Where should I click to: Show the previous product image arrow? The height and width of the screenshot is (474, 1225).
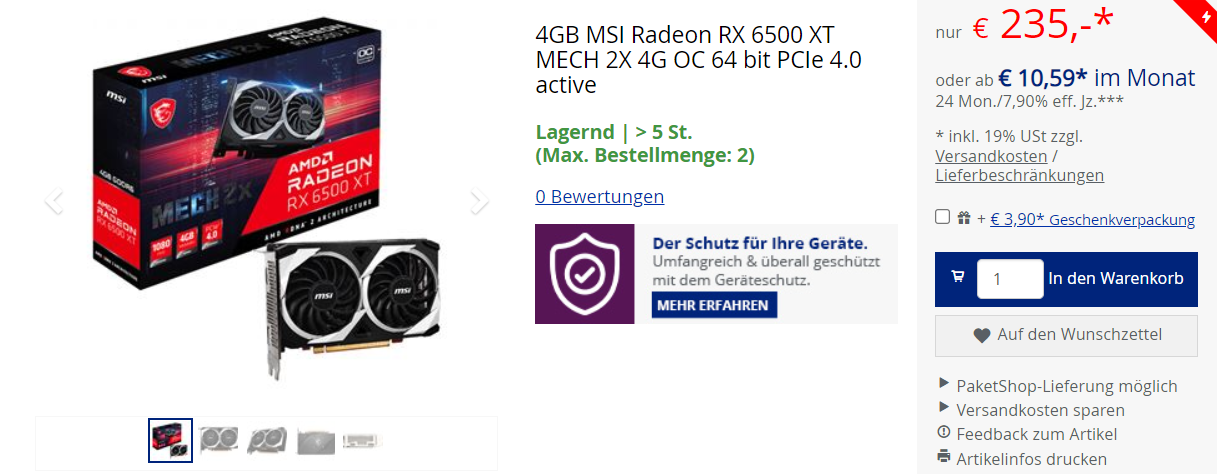coord(54,201)
